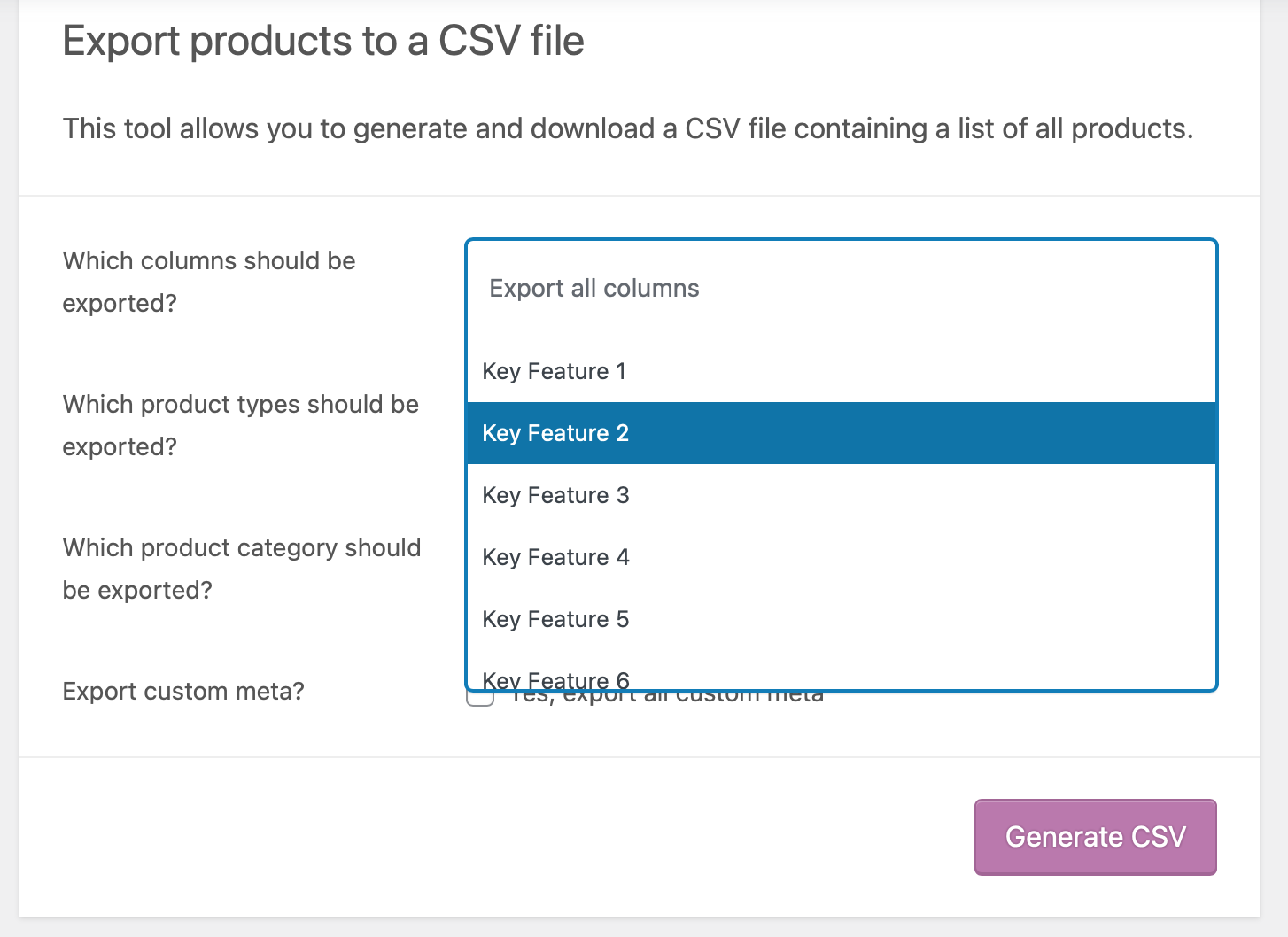Click the 'Export products to a CSV file' heading
The width and height of the screenshot is (1288, 937).
pyautogui.click(x=323, y=42)
